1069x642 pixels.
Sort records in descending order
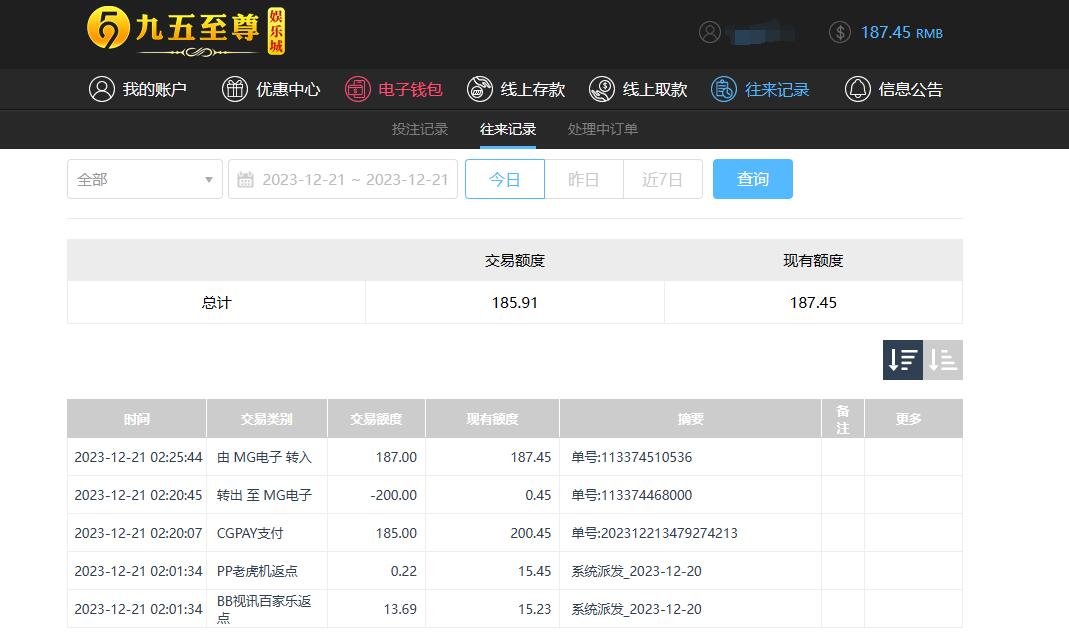tap(902, 360)
